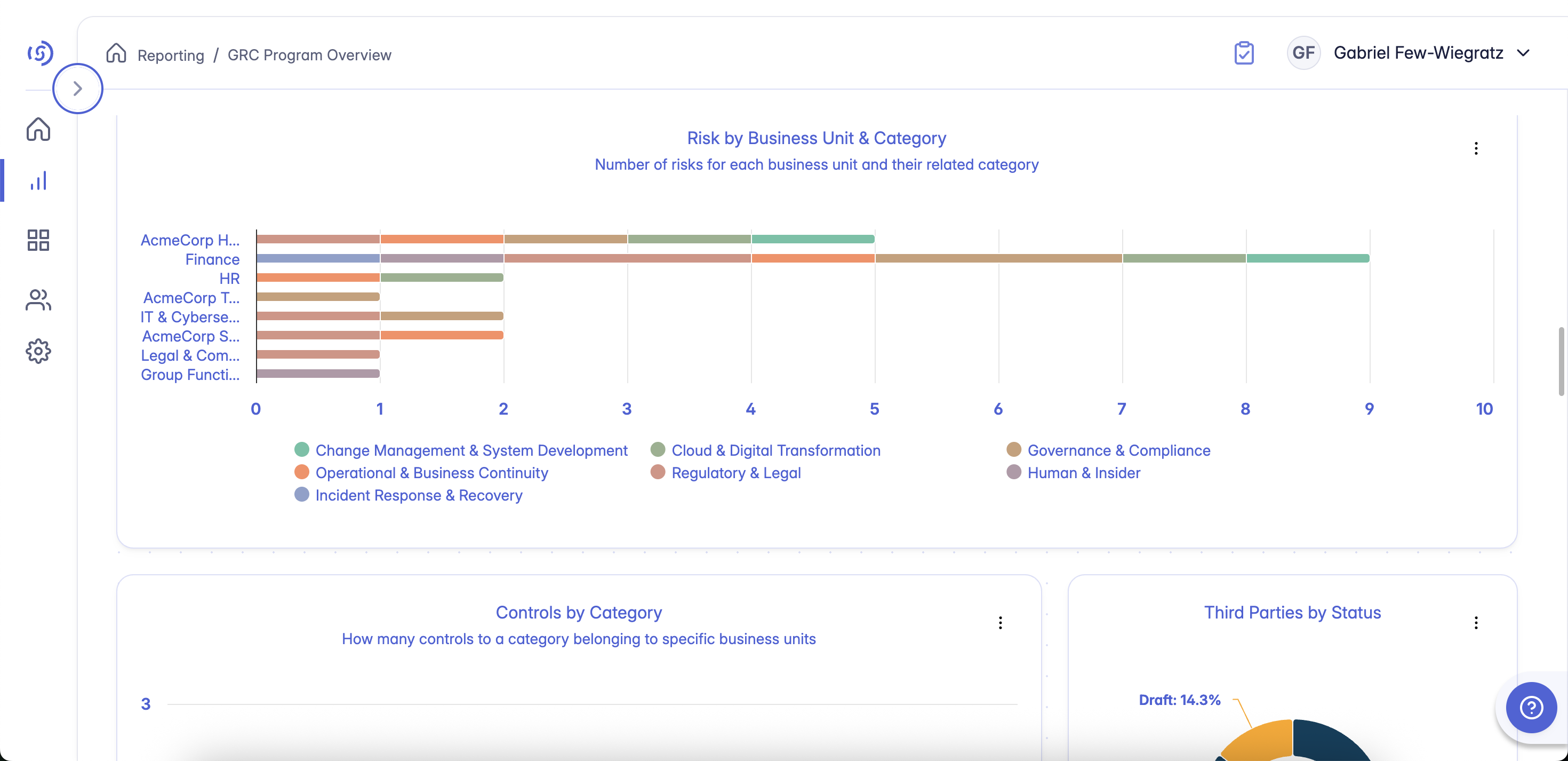This screenshot has width=1568, height=761.
Task: Open Gabriel Few-Wiegratz user dropdown
Action: 1430,53
